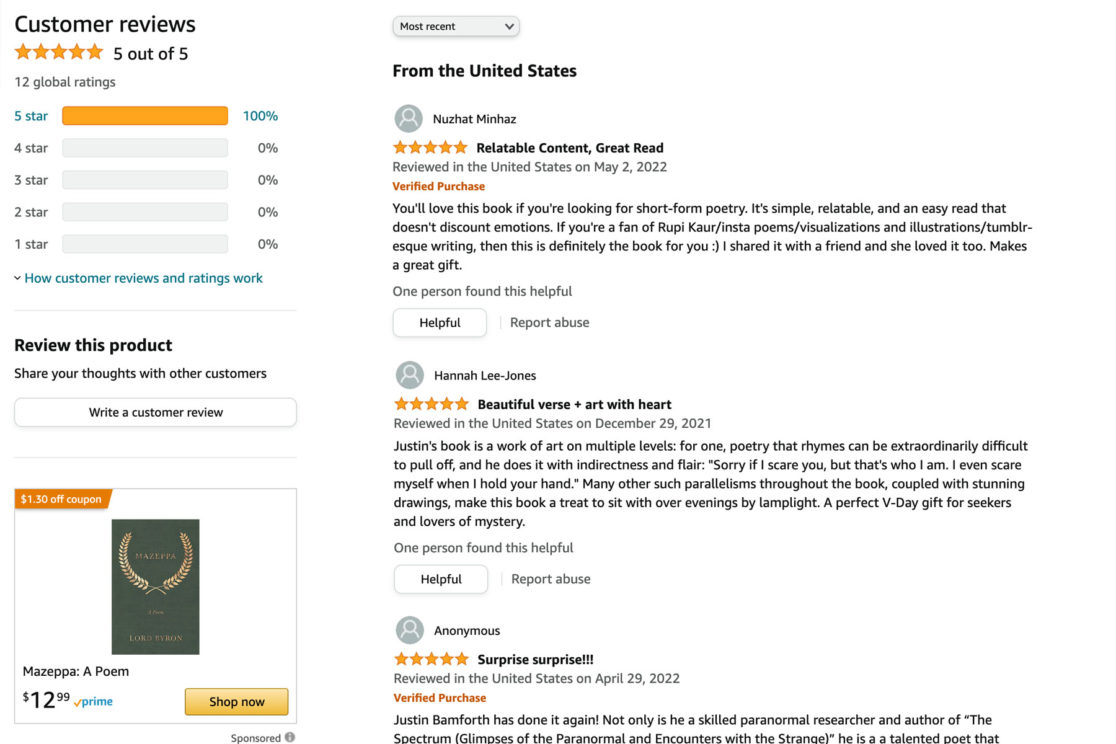Viewport: 1116px width, 744px height.
Task: Click the "Write a customer review" button
Action: point(155,412)
